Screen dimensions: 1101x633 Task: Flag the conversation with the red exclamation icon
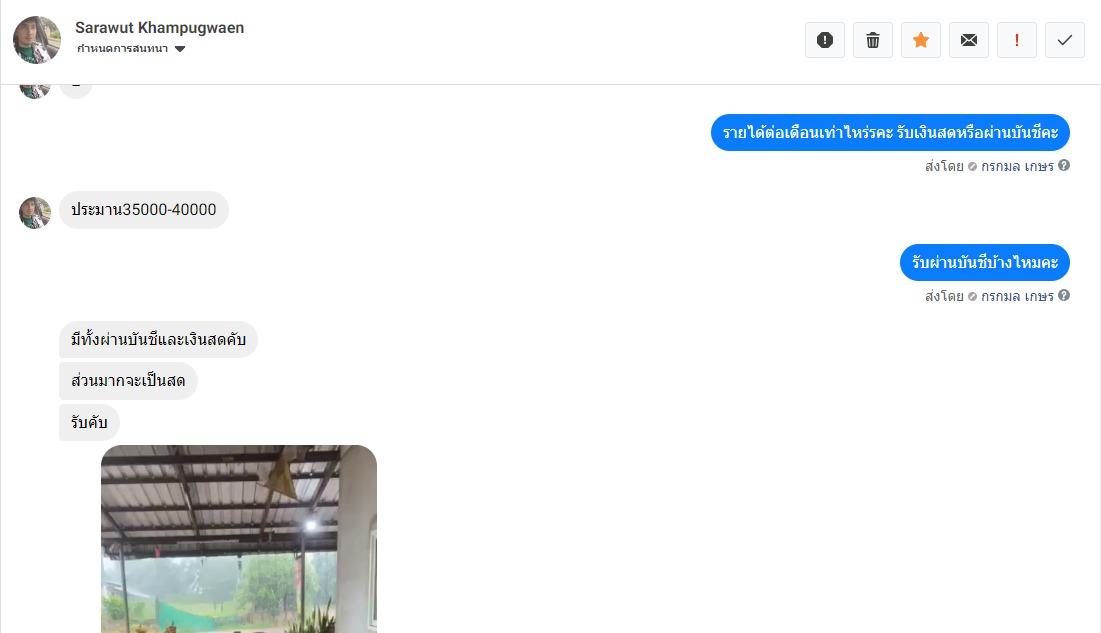(x=1017, y=40)
